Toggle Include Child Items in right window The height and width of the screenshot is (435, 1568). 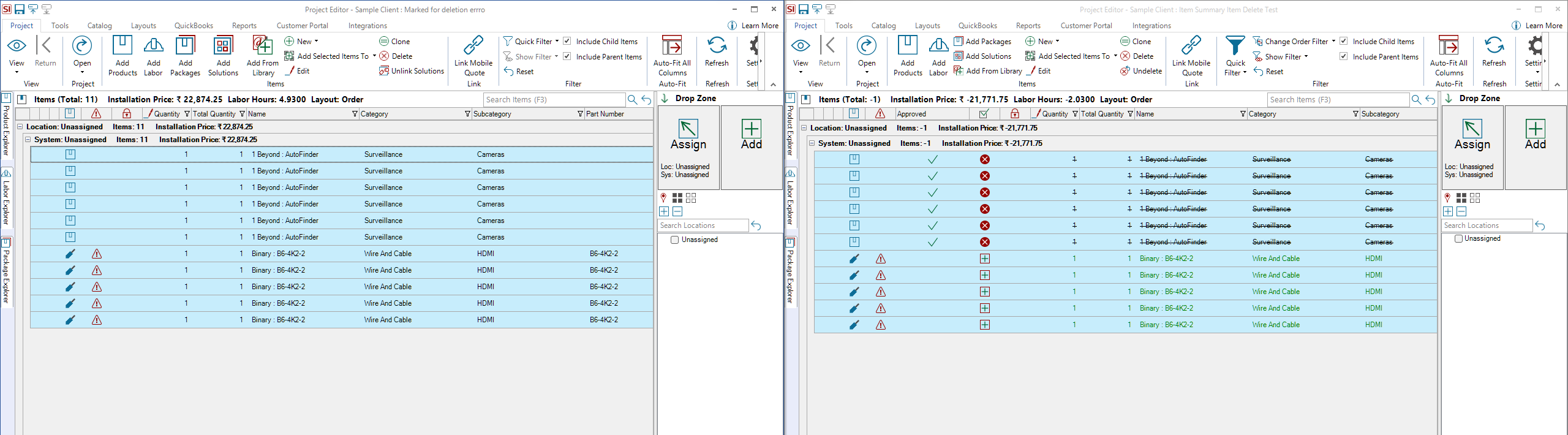[1344, 41]
